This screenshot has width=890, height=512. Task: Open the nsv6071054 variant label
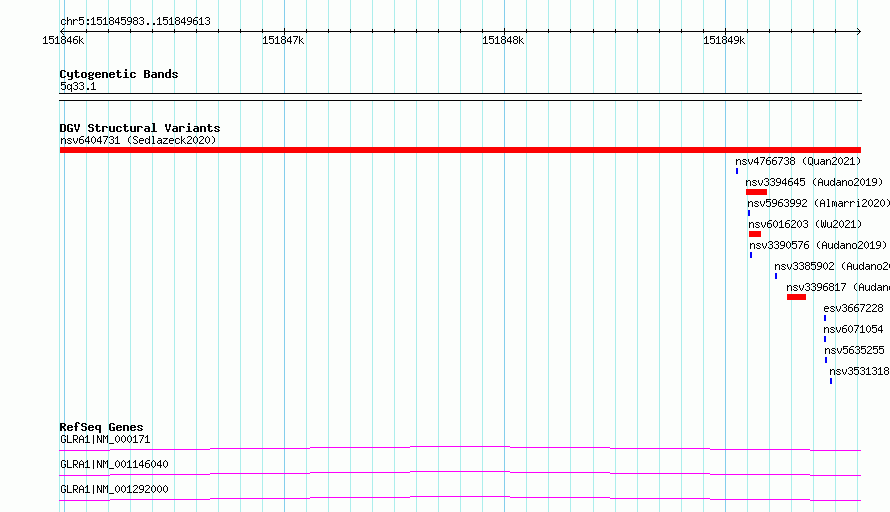pos(853,329)
